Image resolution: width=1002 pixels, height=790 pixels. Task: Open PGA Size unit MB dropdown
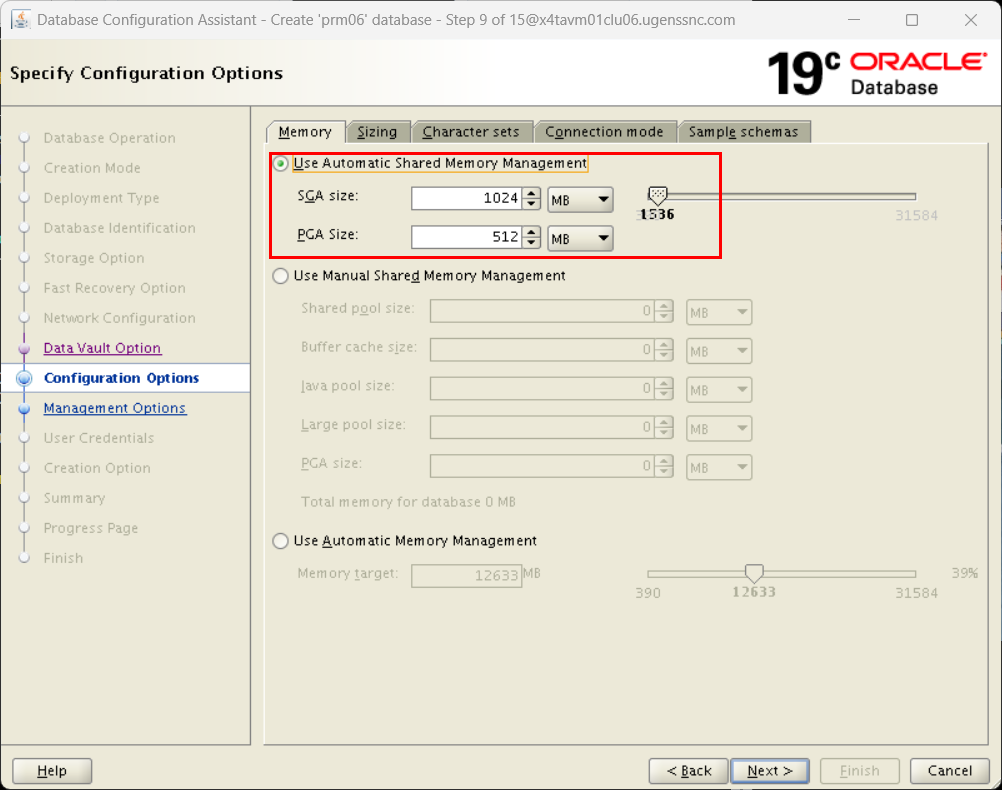(x=580, y=238)
